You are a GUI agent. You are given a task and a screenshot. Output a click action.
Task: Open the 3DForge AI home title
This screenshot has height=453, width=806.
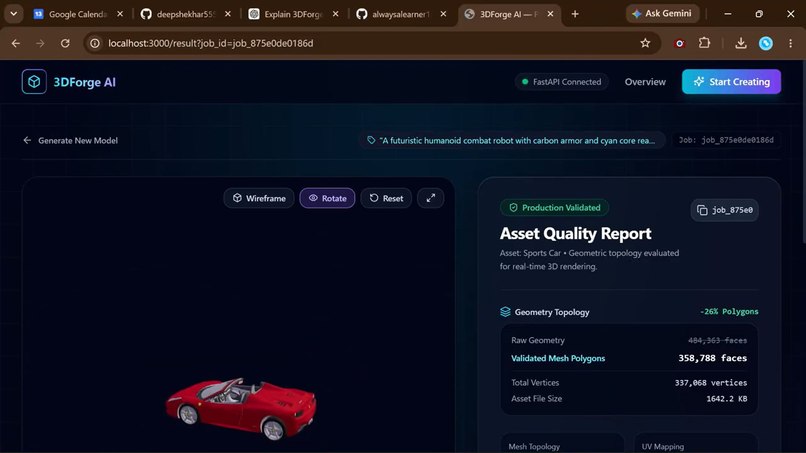pos(84,82)
